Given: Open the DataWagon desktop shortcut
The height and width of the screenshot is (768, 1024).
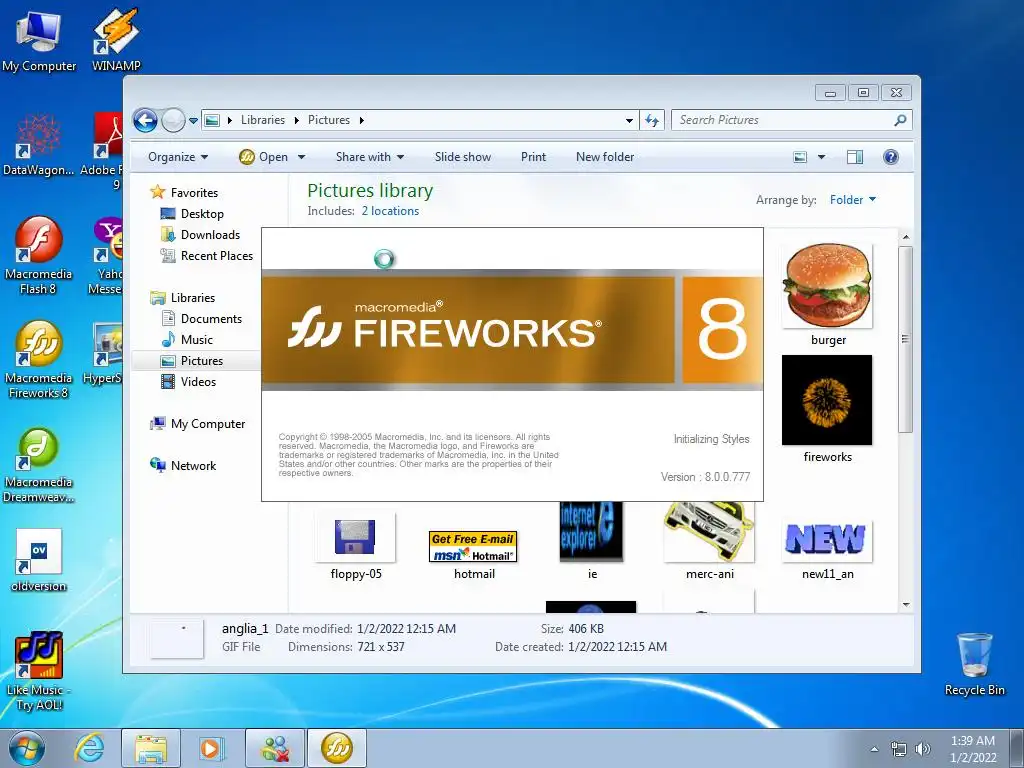Looking at the screenshot, I should point(39,145).
